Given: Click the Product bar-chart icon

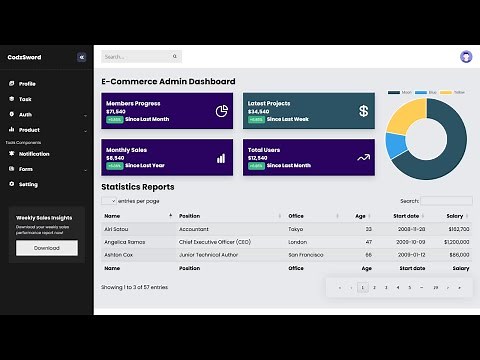Looking at the screenshot, I should coord(12,129).
